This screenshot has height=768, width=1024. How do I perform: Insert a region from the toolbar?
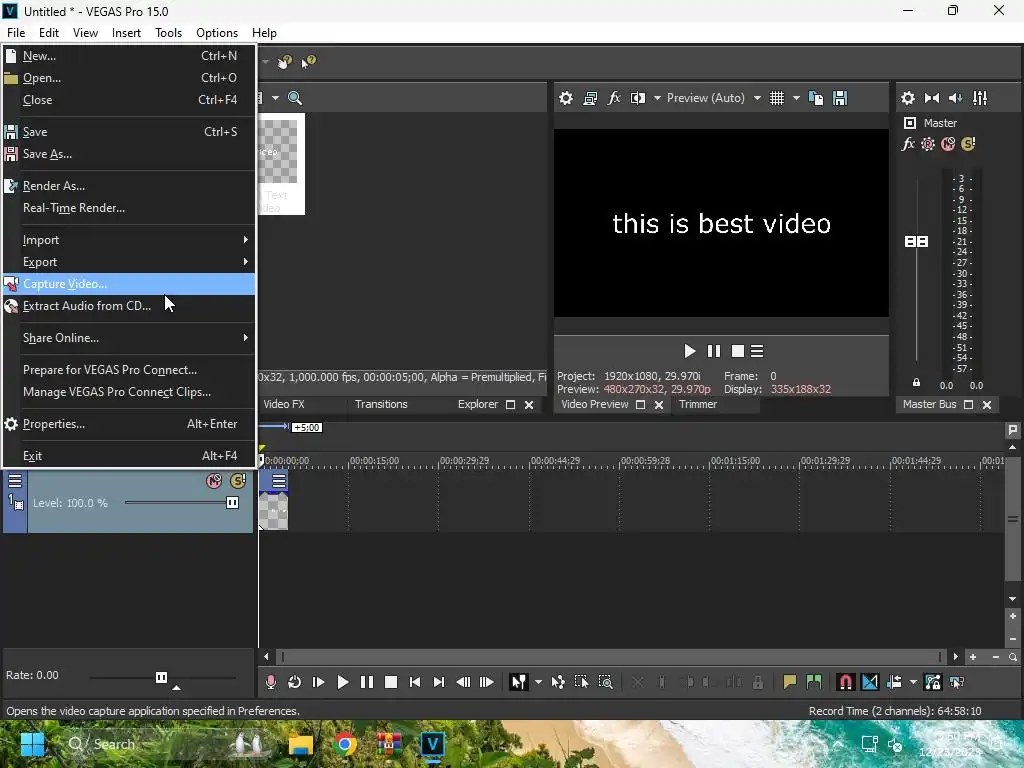(814, 682)
